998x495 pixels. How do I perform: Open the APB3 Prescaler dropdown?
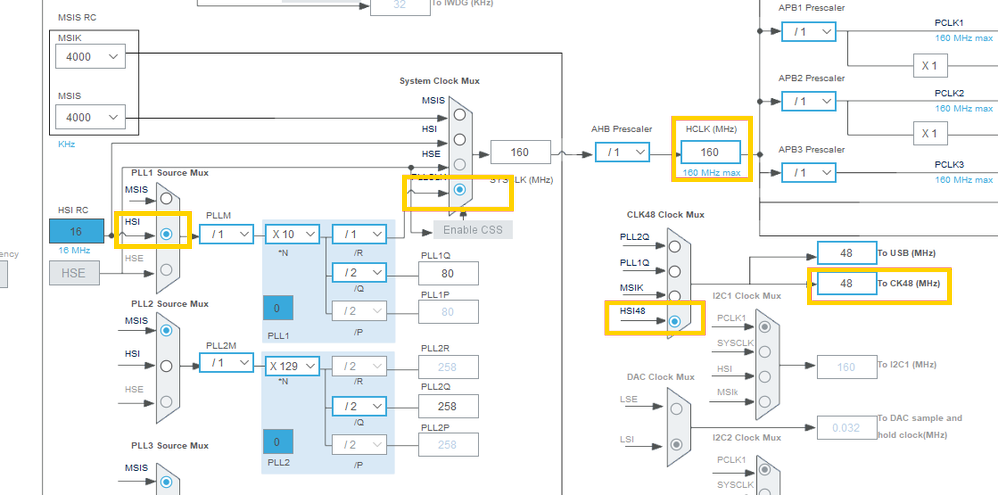tap(808, 172)
